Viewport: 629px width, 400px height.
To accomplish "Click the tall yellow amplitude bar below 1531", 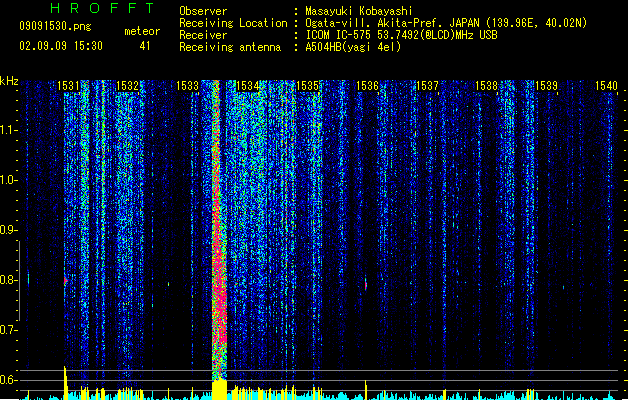I will pos(65,383).
